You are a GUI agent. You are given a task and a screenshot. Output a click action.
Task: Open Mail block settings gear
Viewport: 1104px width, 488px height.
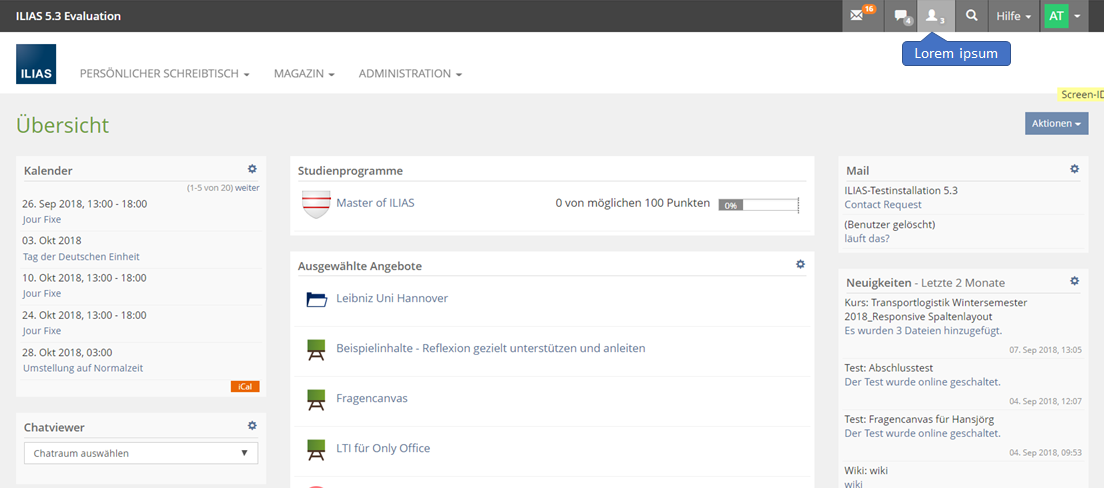(x=1074, y=169)
